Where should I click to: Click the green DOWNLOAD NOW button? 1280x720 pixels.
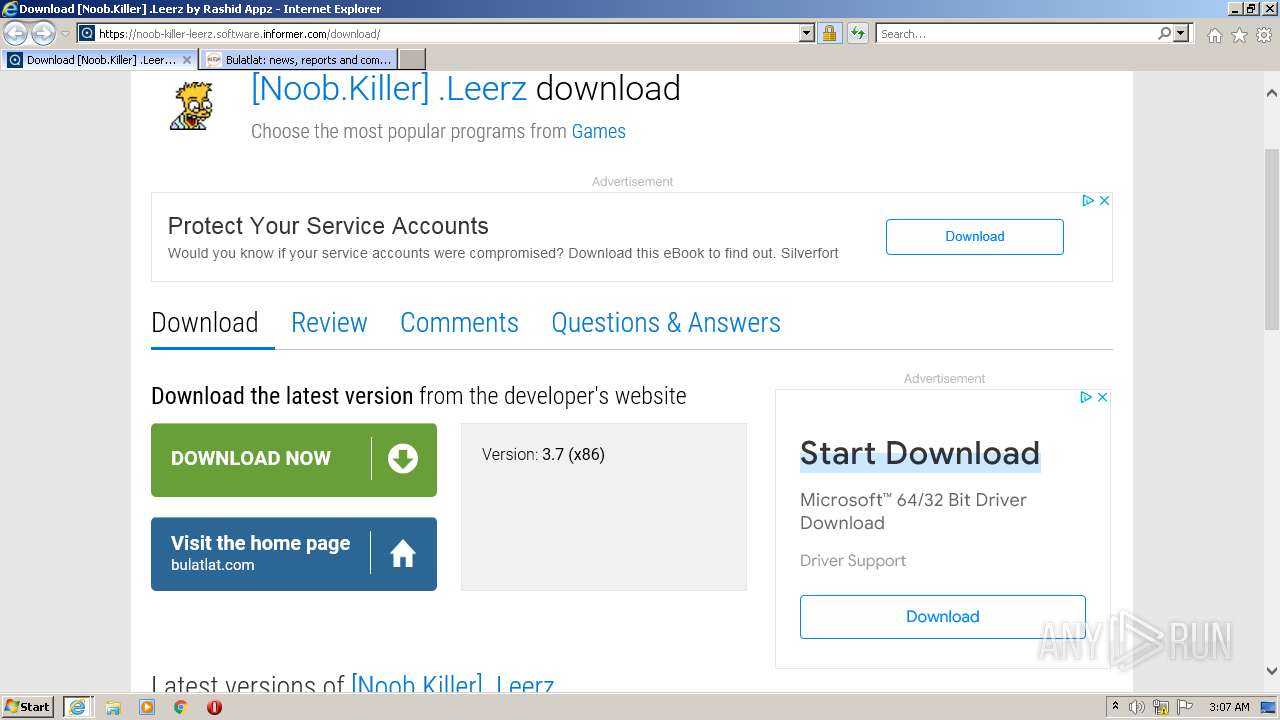click(x=294, y=460)
